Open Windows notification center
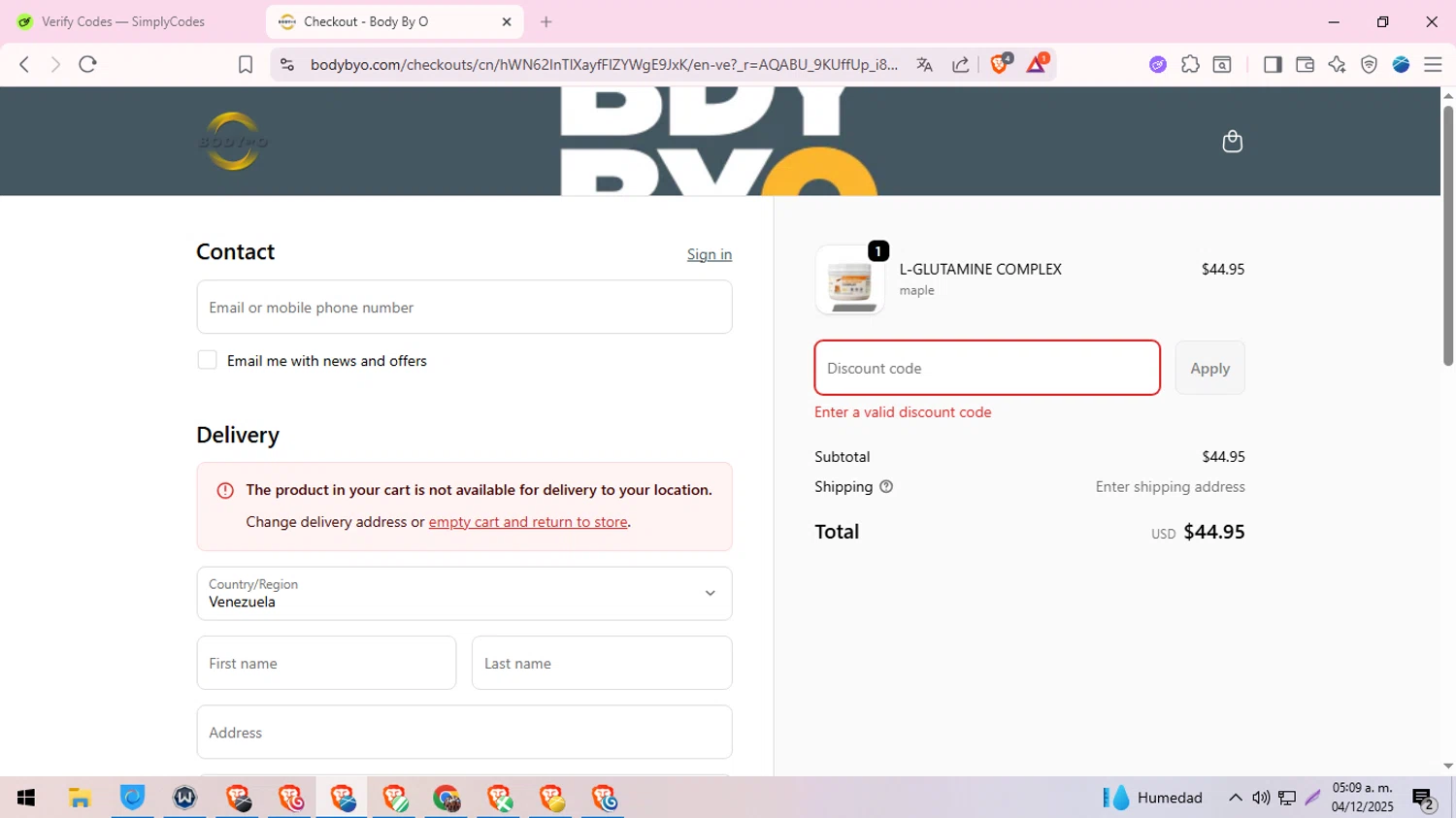Image resolution: width=1456 pixels, height=818 pixels. (1424, 799)
